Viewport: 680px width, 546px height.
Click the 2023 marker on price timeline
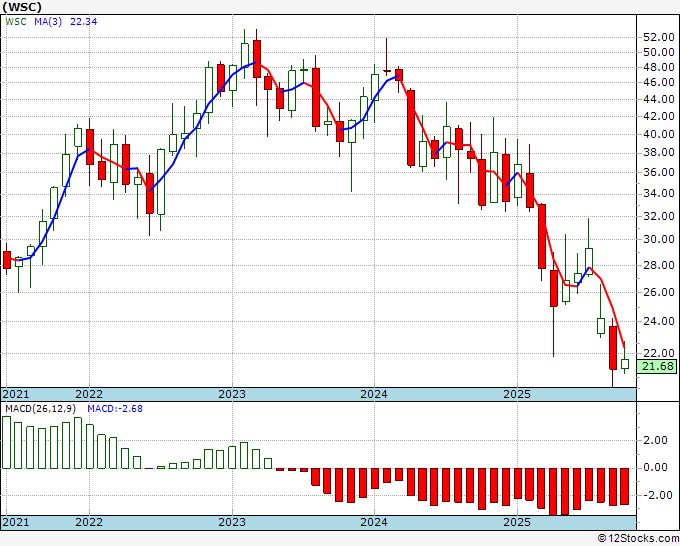coord(232,394)
